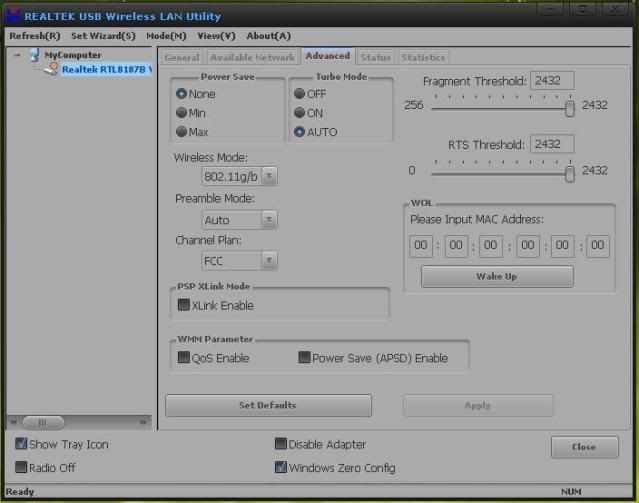Open the View(V) menu
This screenshot has width=639, height=503.
[216, 36]
